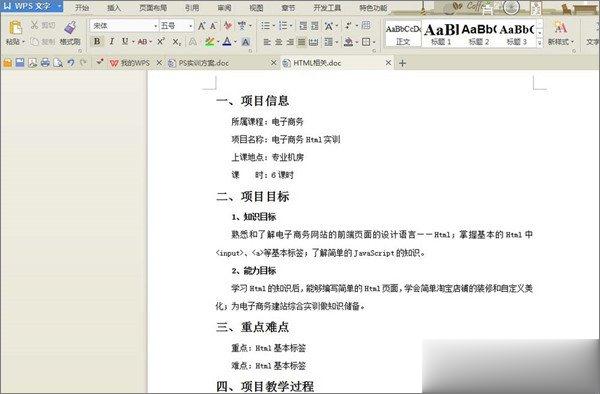Switch to the 引用 tab

[192, 8]
